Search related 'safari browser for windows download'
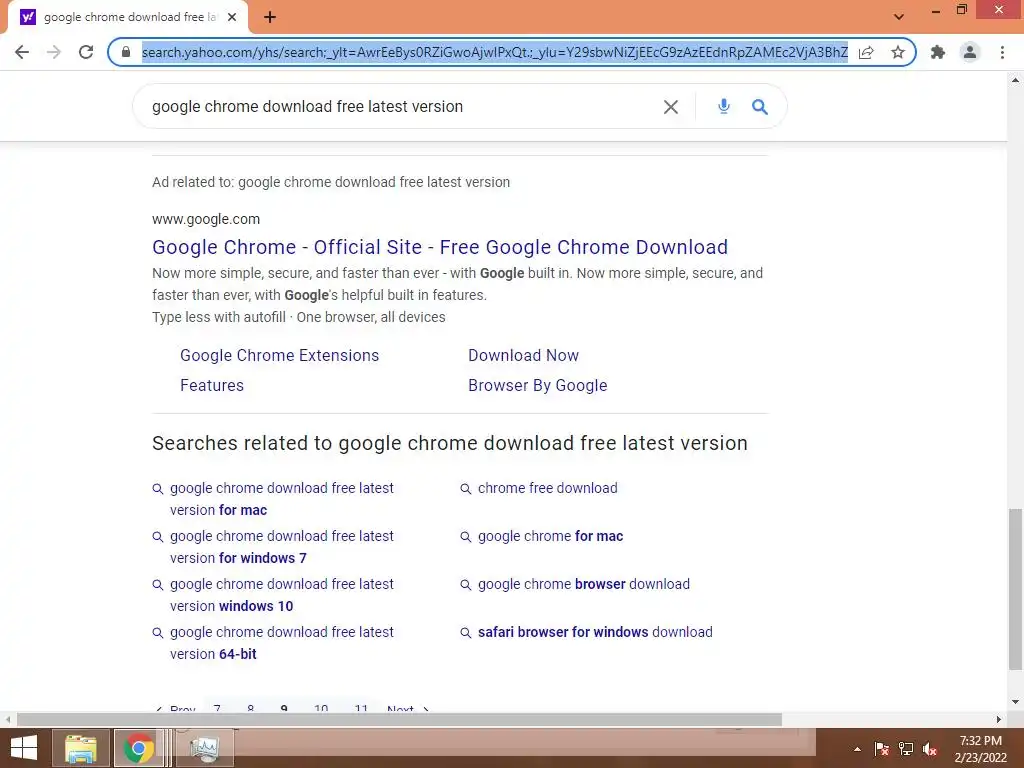This screenshot has height=768, width=1024. 595,632
